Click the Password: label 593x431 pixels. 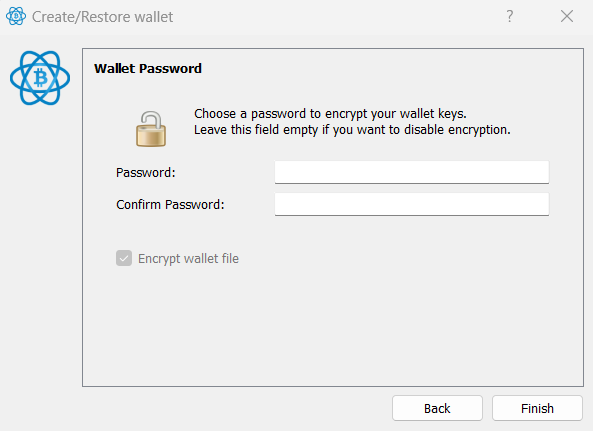pyautogui.click(x=146, y=172)
